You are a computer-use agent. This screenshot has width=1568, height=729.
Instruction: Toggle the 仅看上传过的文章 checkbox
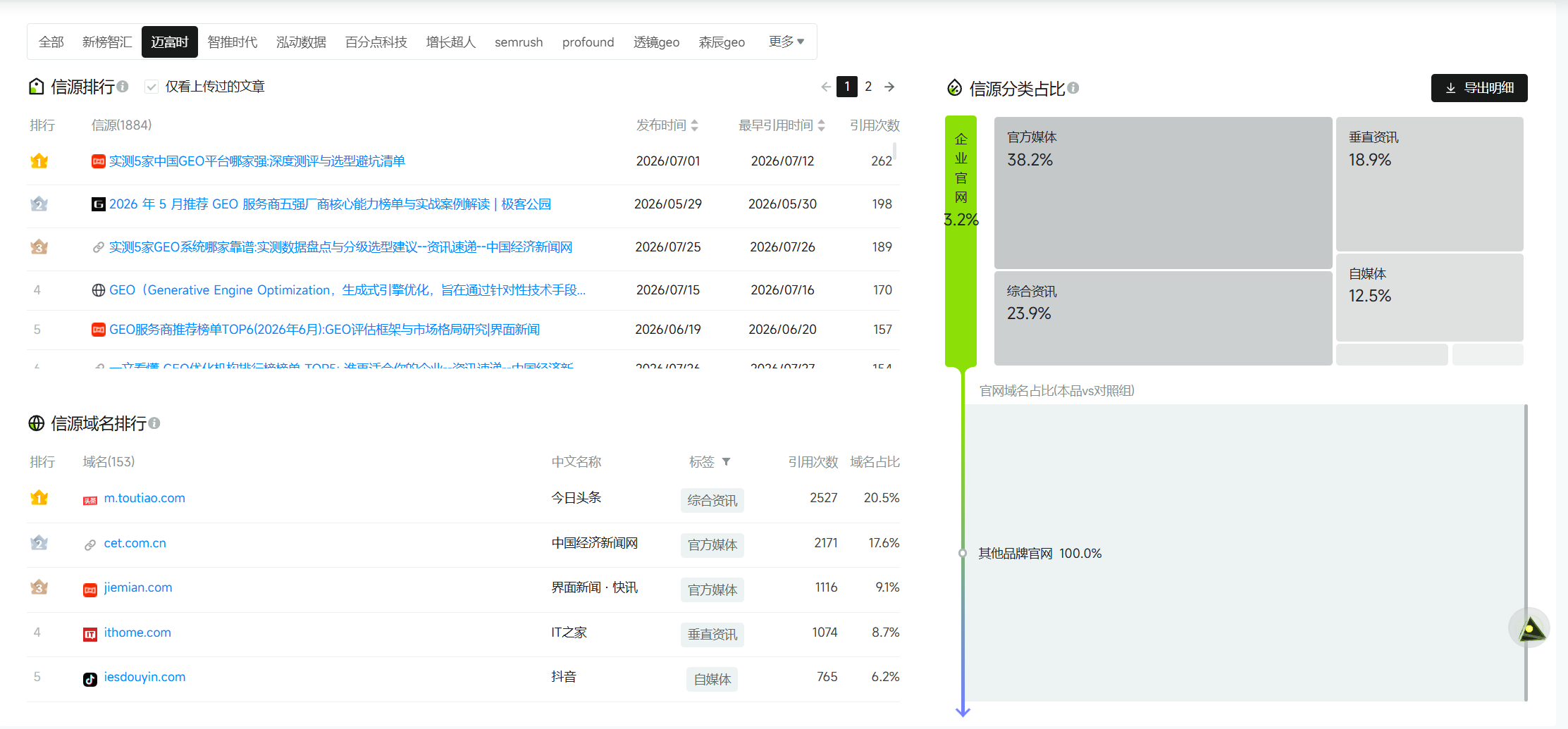(x=151, y=87)
